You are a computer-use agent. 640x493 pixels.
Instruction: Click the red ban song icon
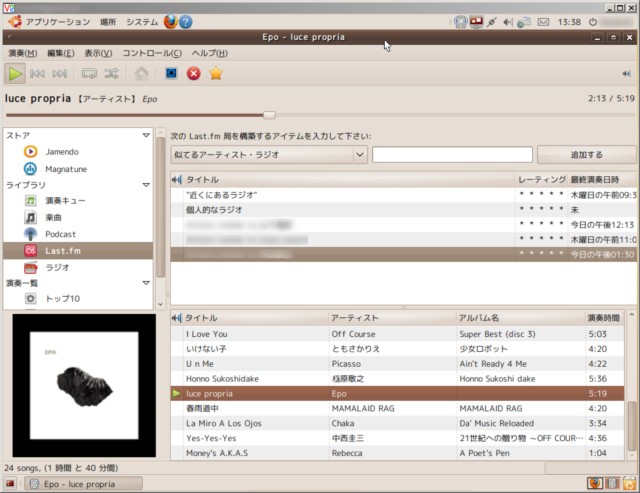pyautogui.click(x=193, y=73)
